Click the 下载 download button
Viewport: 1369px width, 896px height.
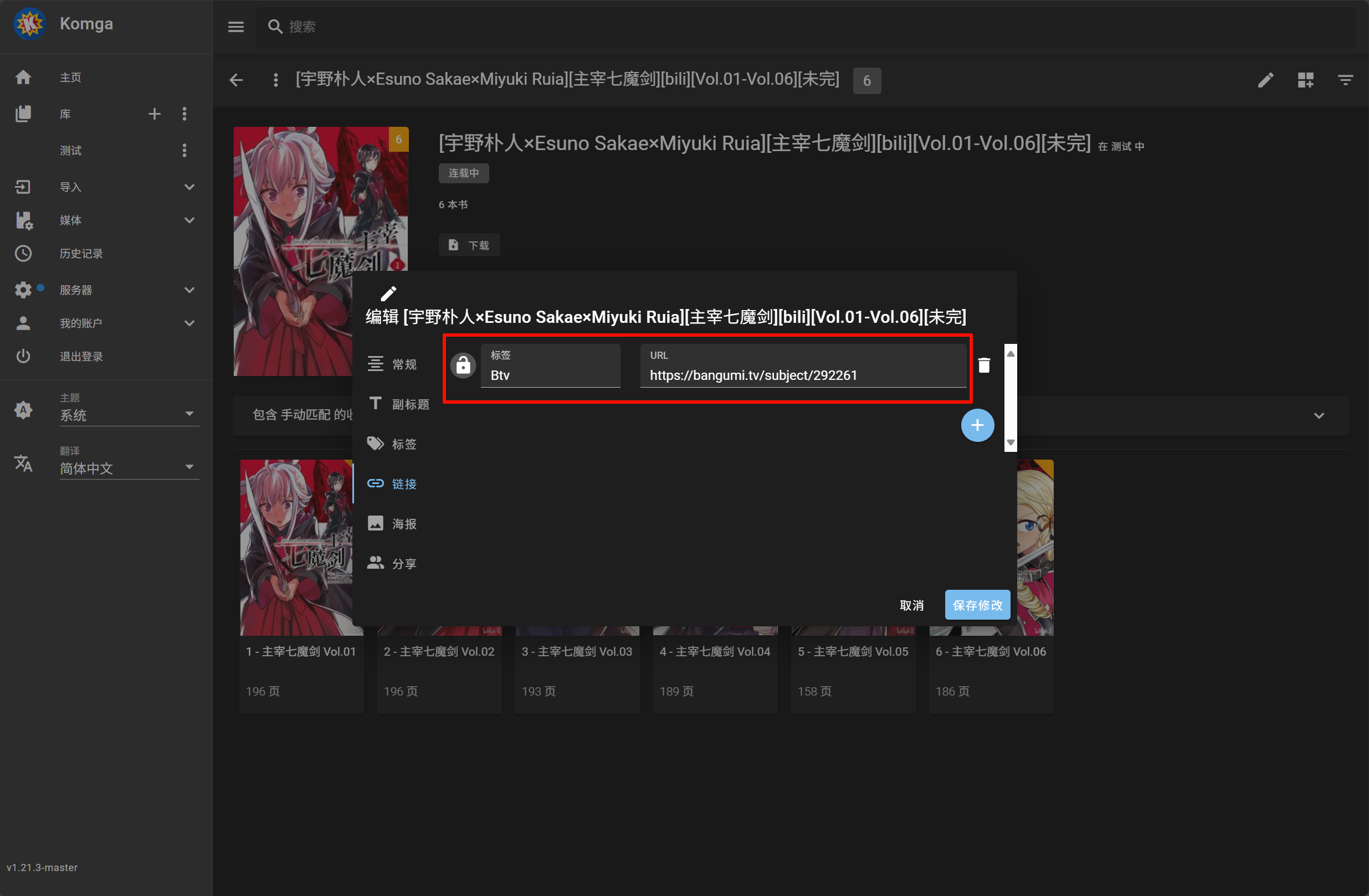click(469, 245)
